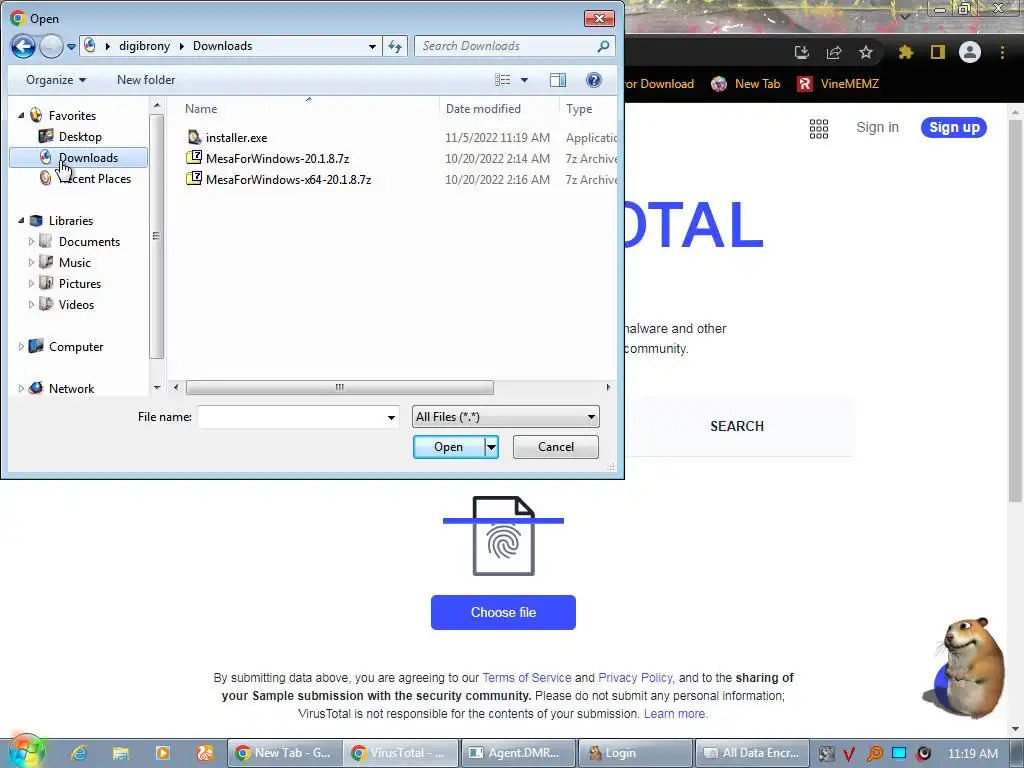The image size is (1024, 768).
Task: Switch to Login taskbar window
Action: [635, 753]
